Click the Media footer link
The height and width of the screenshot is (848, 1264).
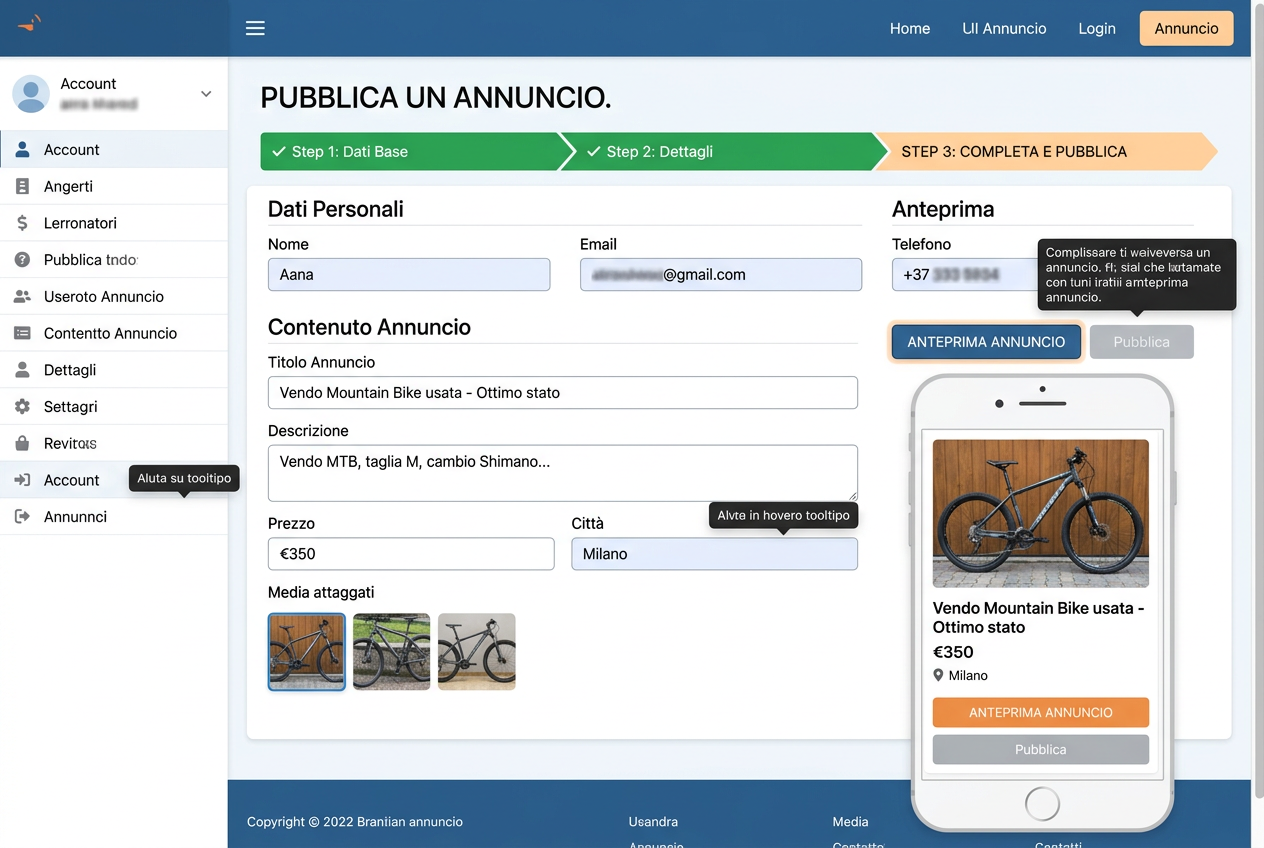point(850,822)
